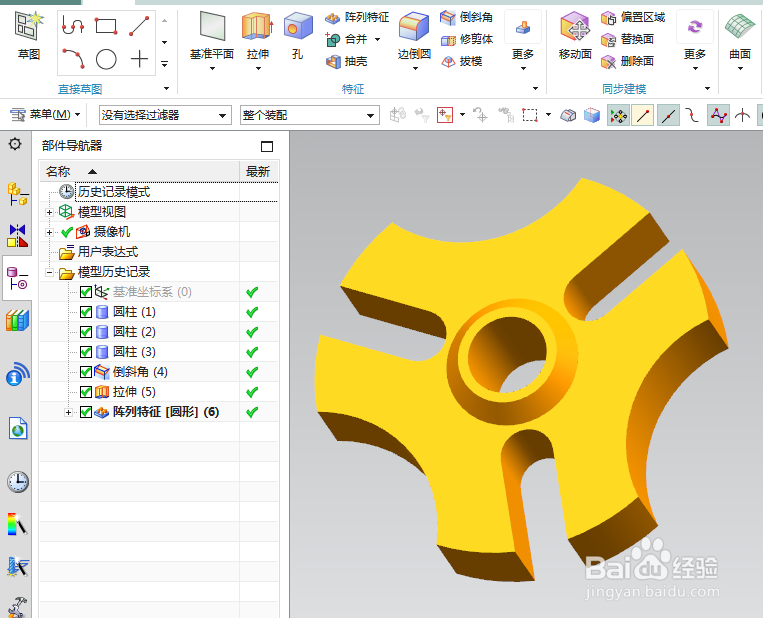The height and width of the screenshot is (618, 763).
Task: Open the 基准平面 dropdown arrow
Action: (x=212, y=68)
